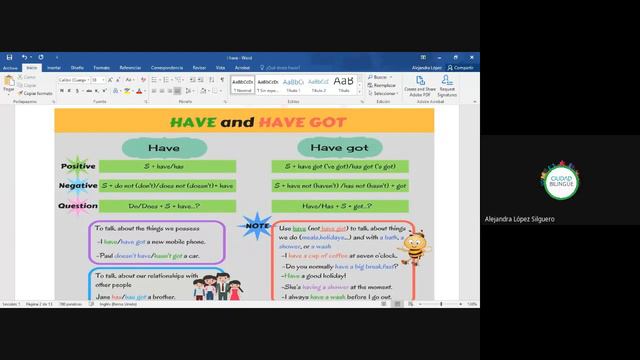Screen dimensions: 640x360
Task: Align text right
Action: coord(169,91)
